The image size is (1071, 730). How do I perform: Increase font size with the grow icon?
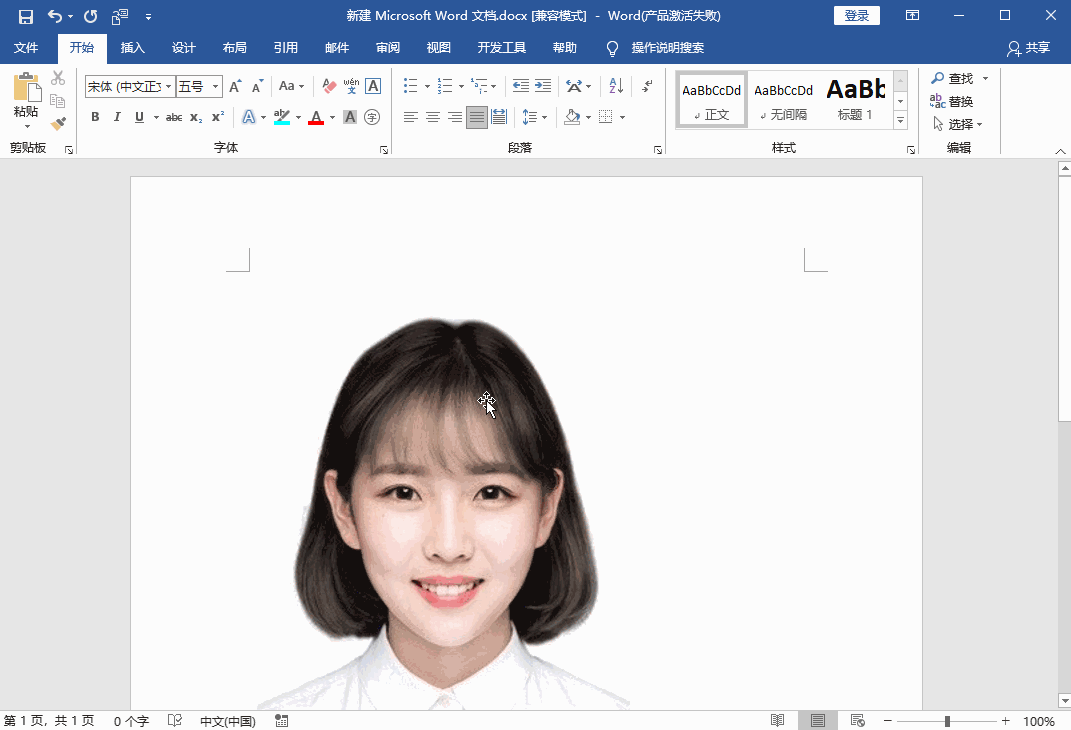coord(235,86)
